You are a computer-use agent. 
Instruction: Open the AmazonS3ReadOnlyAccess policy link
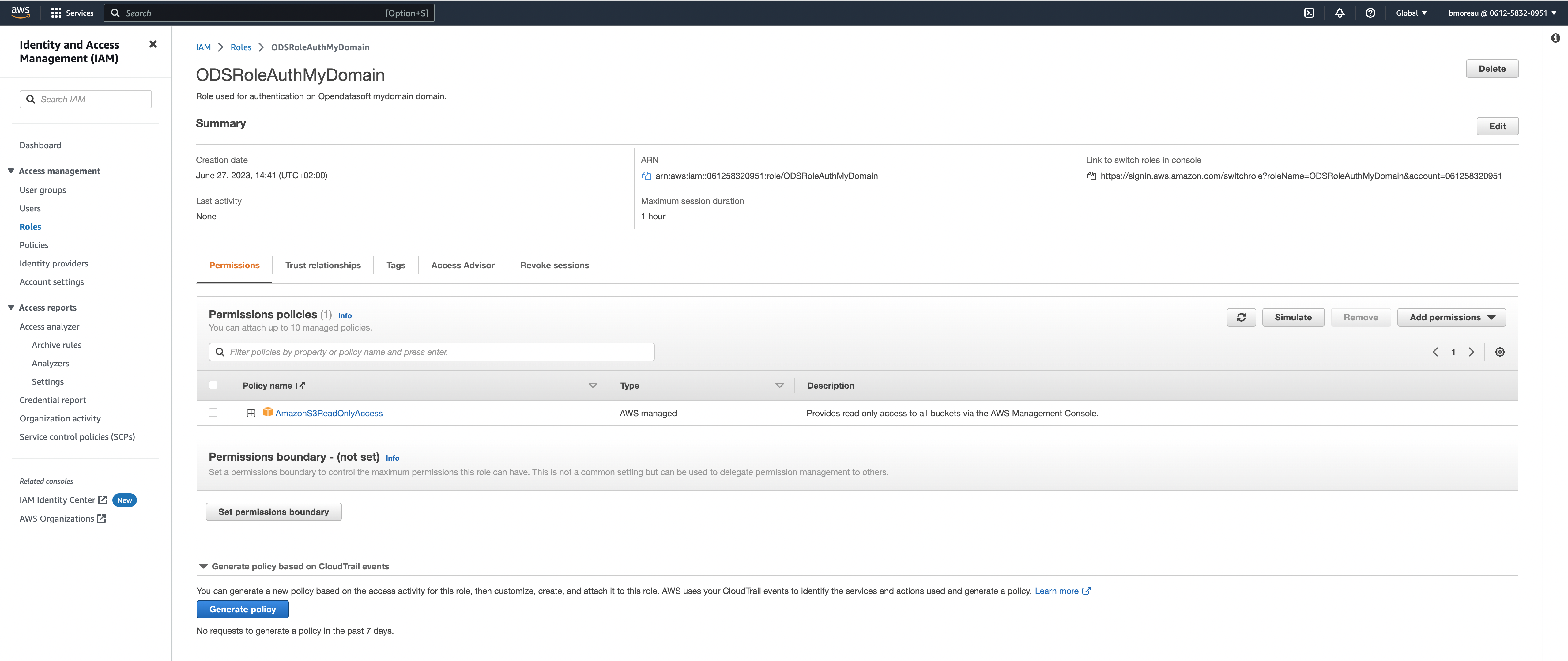click(329, 413)
